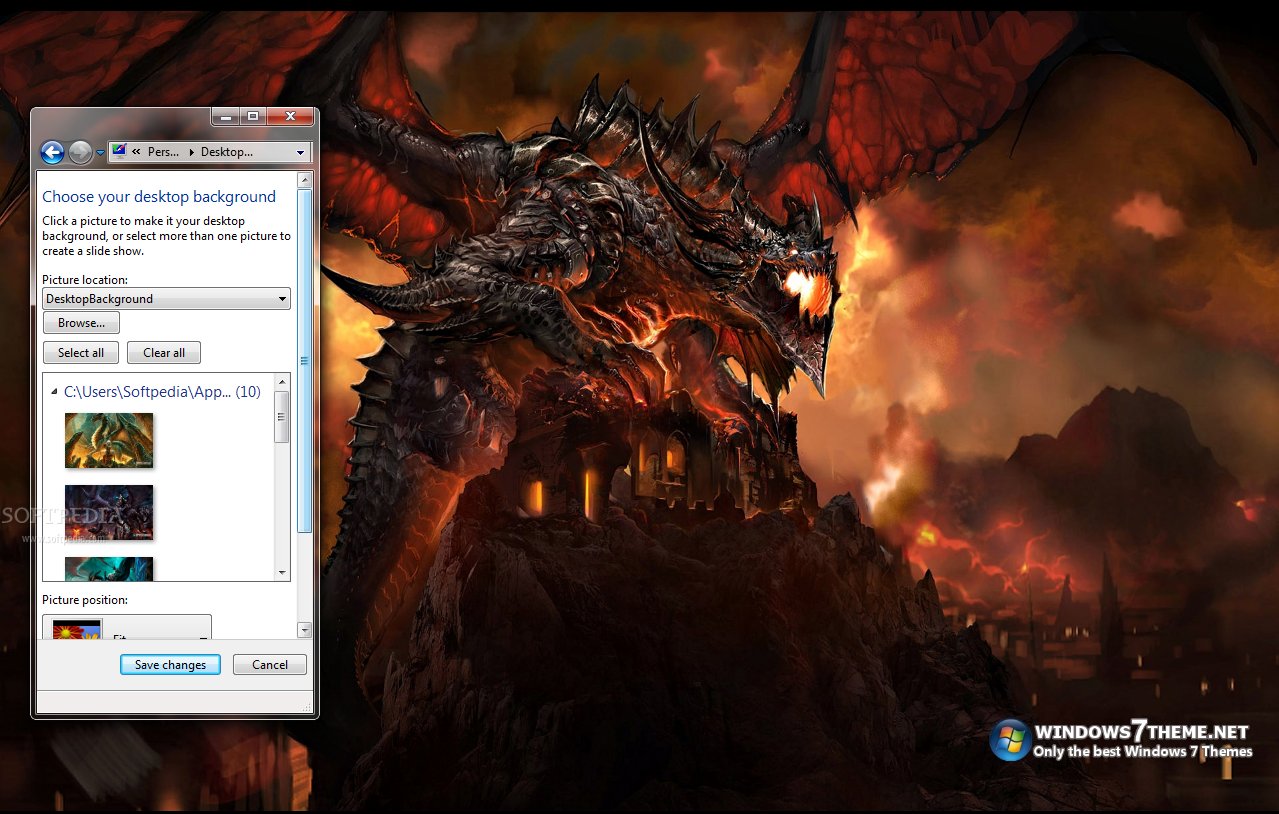
Task: Click the Personalization monitor icon in address bar
Action: coord(119,152)
